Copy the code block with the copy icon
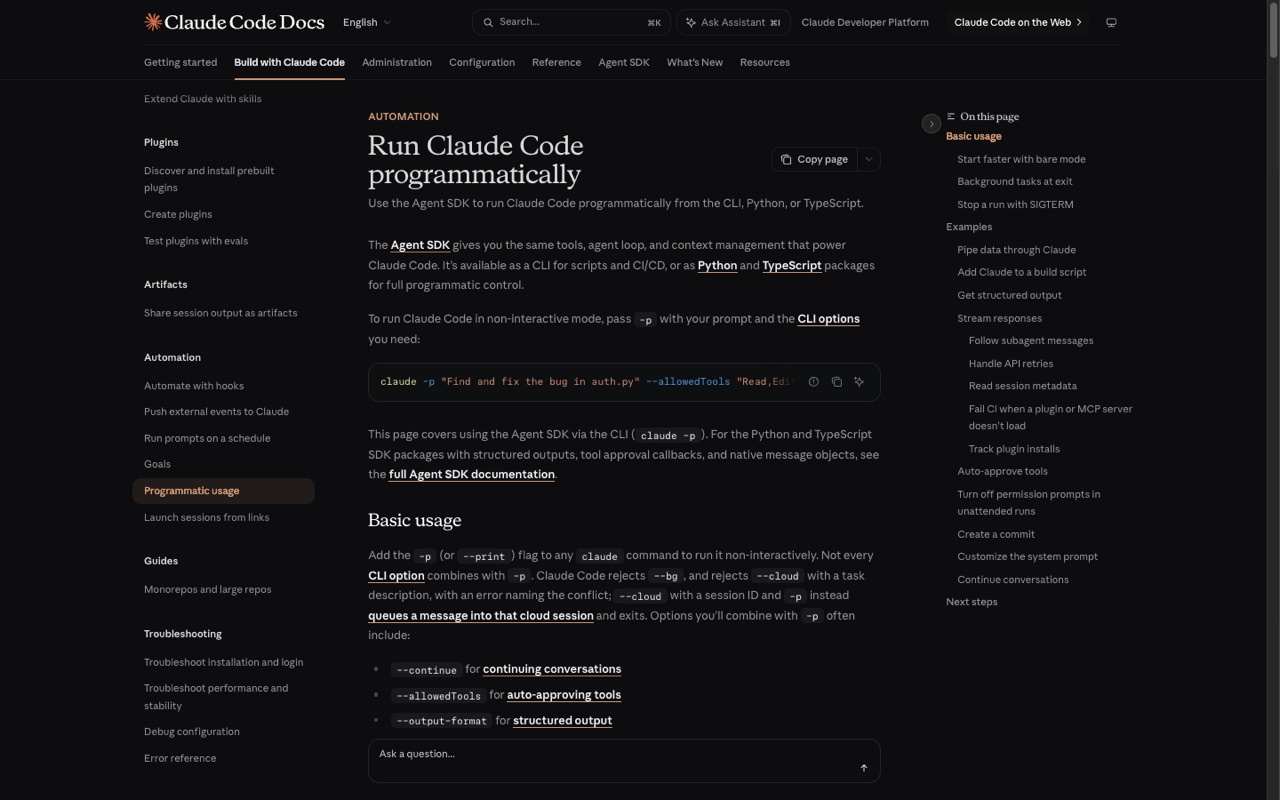The image size is (1280, 800). point(836,382)
